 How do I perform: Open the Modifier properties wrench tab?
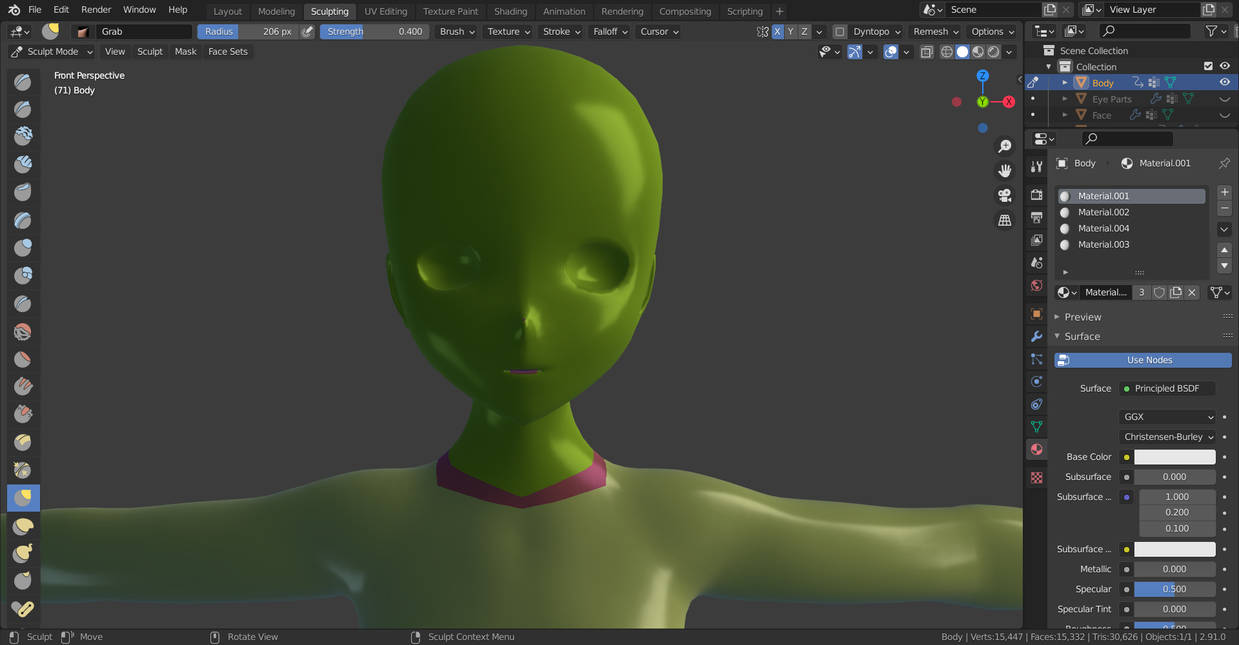click(x=1036, y=336)
